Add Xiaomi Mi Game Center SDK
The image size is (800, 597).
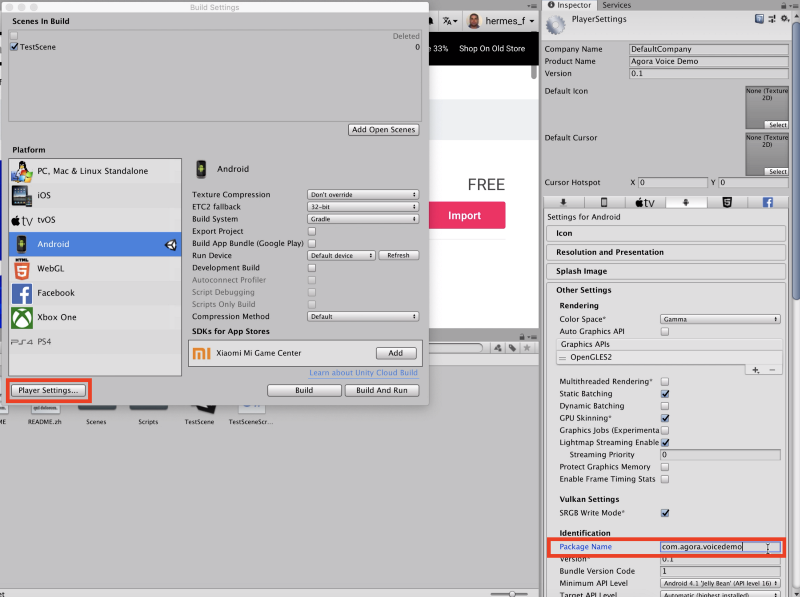pyautogui.click(x=396, y=353)
